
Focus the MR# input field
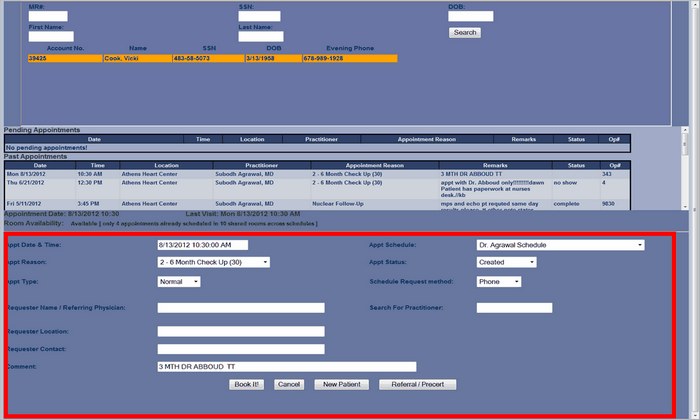(48, 17)
